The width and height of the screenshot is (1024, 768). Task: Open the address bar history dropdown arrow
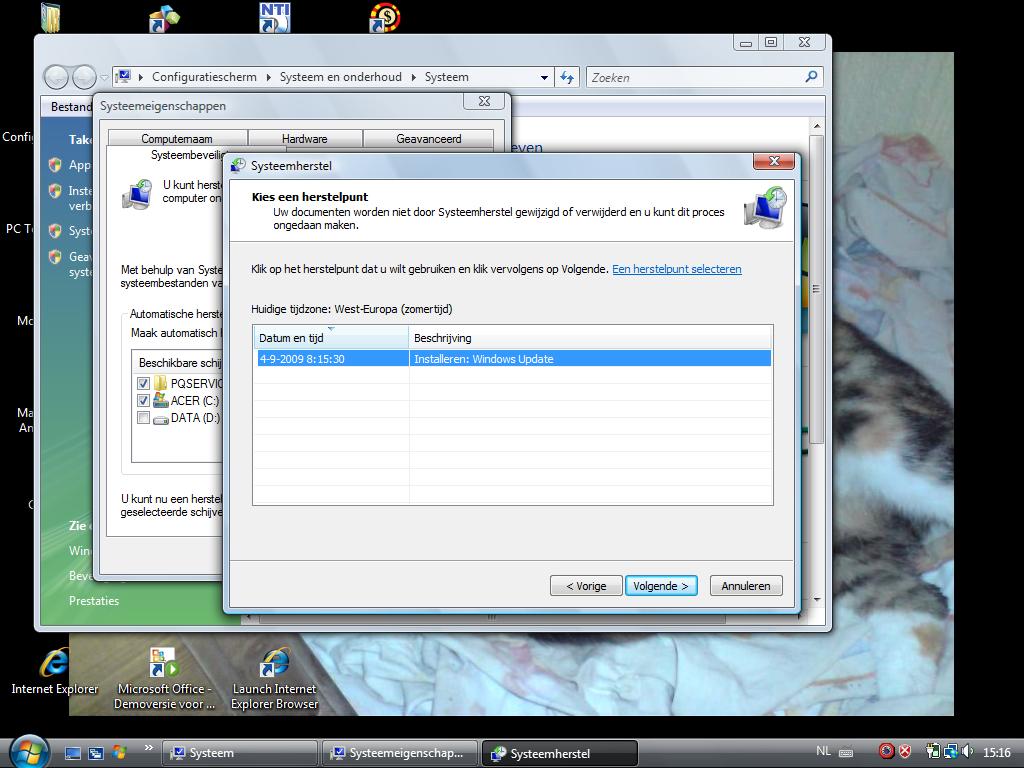click(x=544, y=77)
